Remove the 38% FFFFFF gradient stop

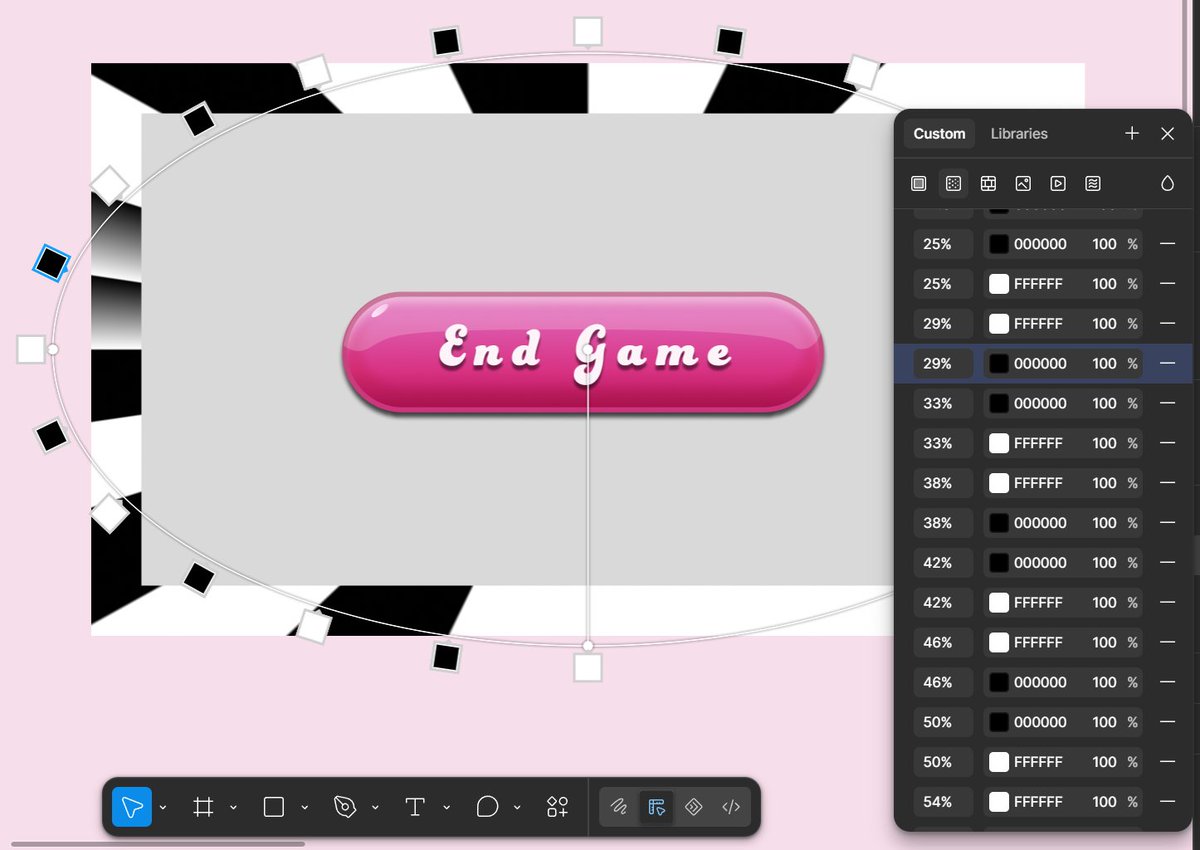[x=1167, y=483]
